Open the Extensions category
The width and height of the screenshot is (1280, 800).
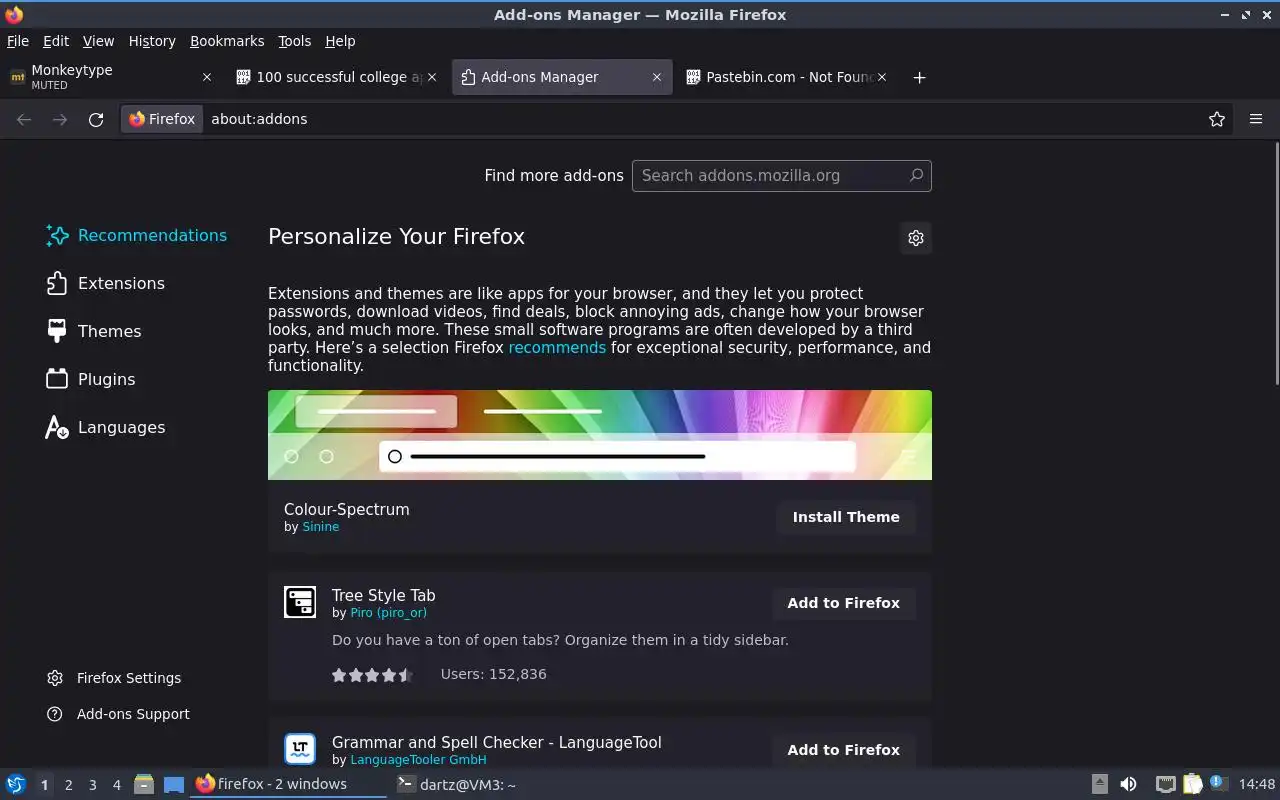[106, 283]
